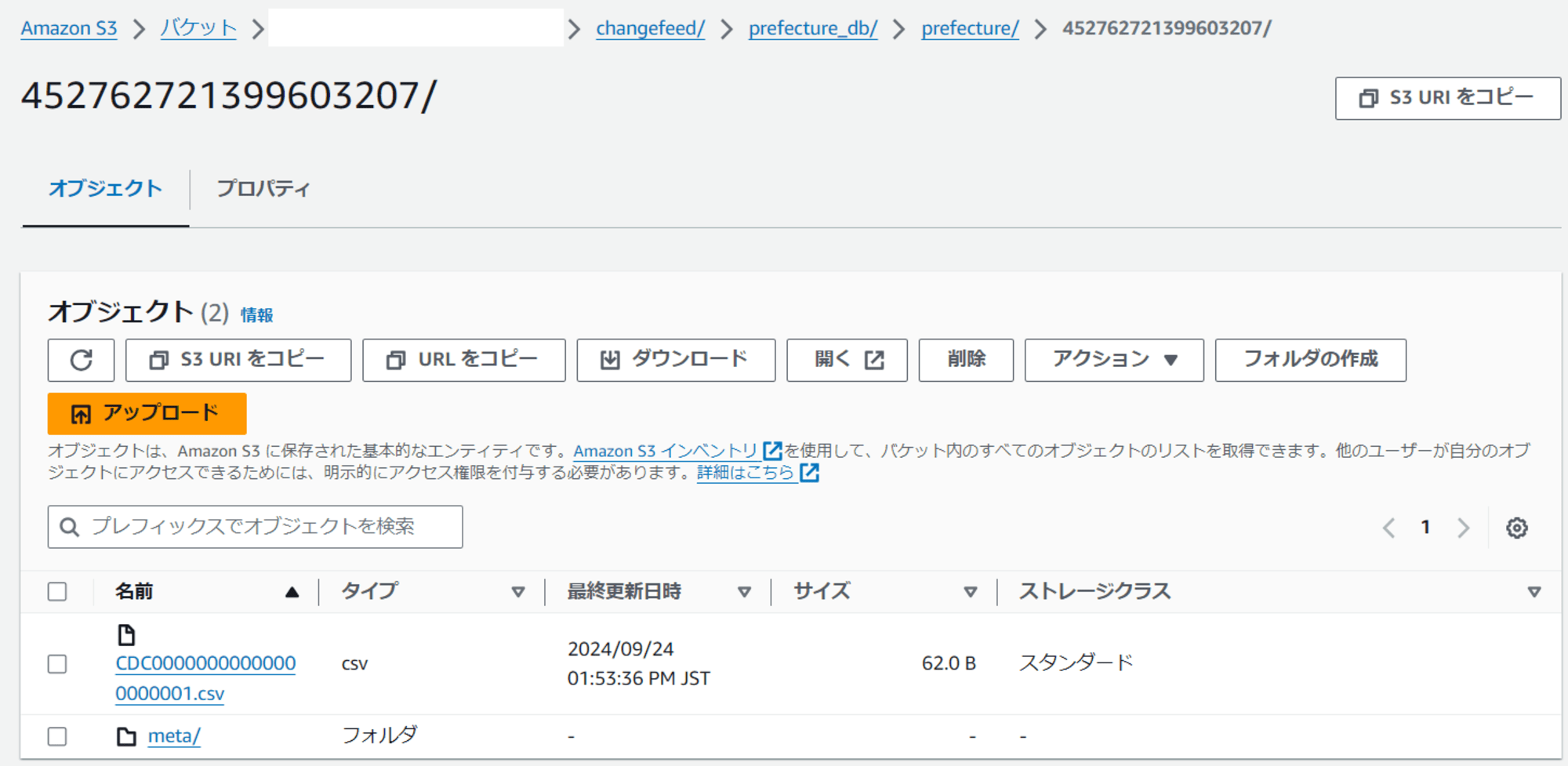Switch to the オブジェクト tab
This screenshot has width=1568, height=766.
tap(105, 189)
